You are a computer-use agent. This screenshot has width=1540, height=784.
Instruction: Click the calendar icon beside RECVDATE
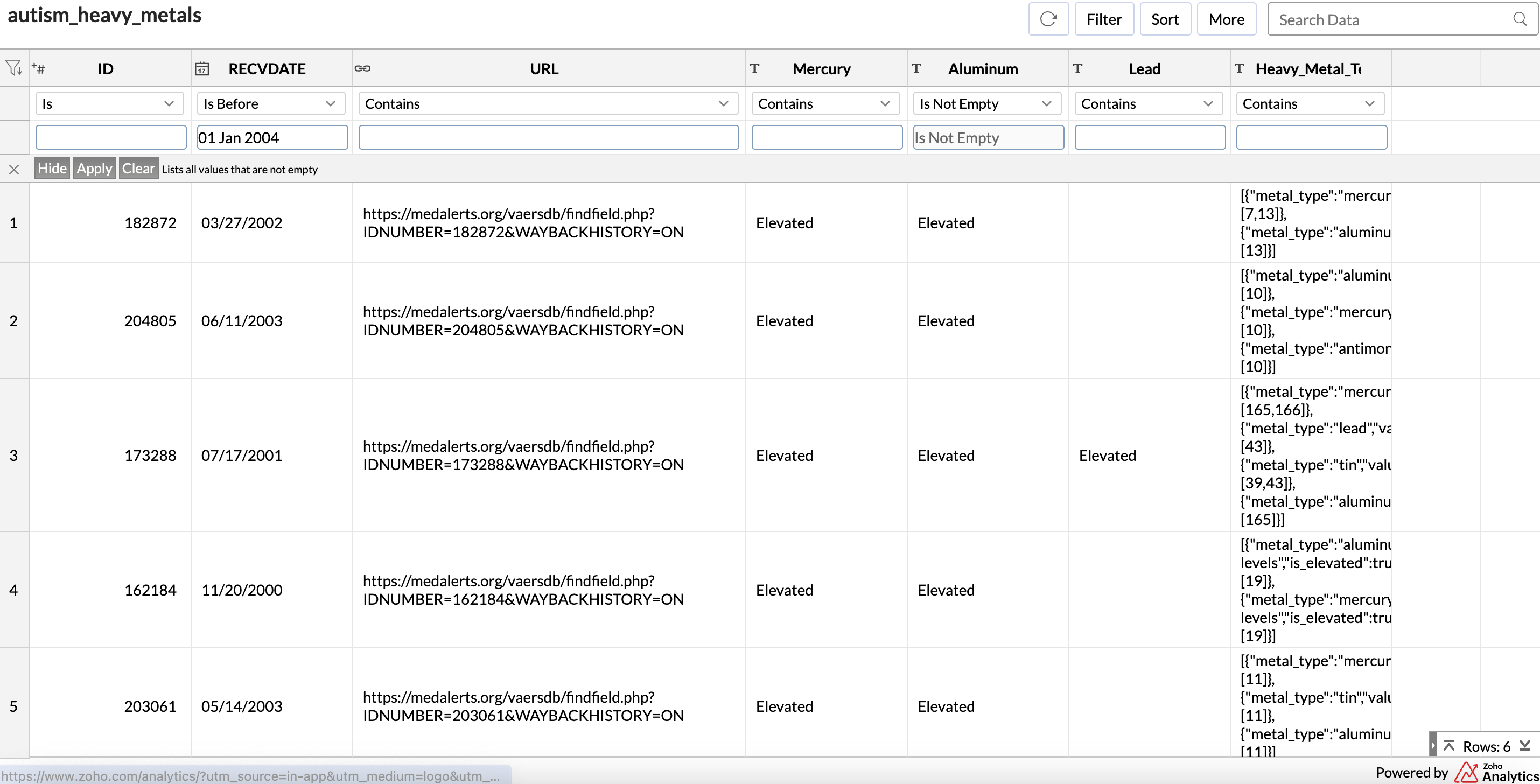coord(202,69)
